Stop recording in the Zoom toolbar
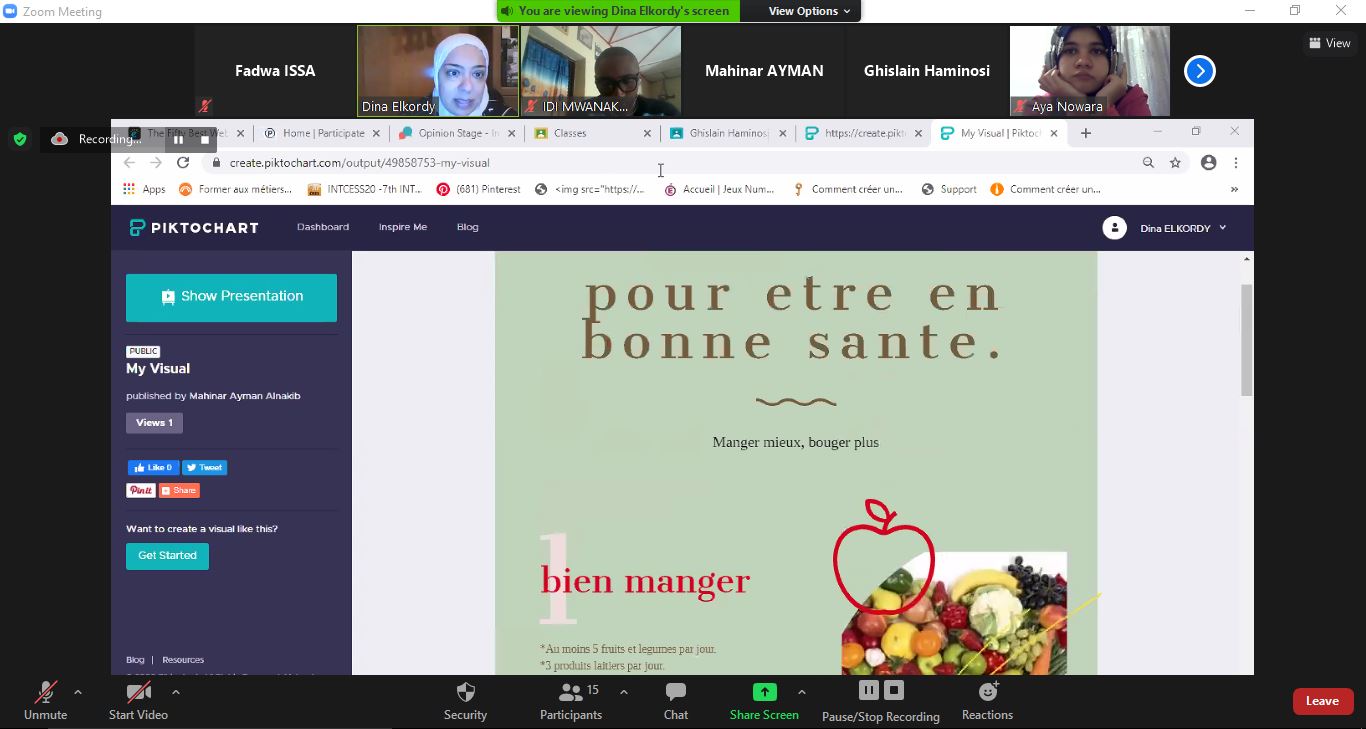 (x=895, y=690)
